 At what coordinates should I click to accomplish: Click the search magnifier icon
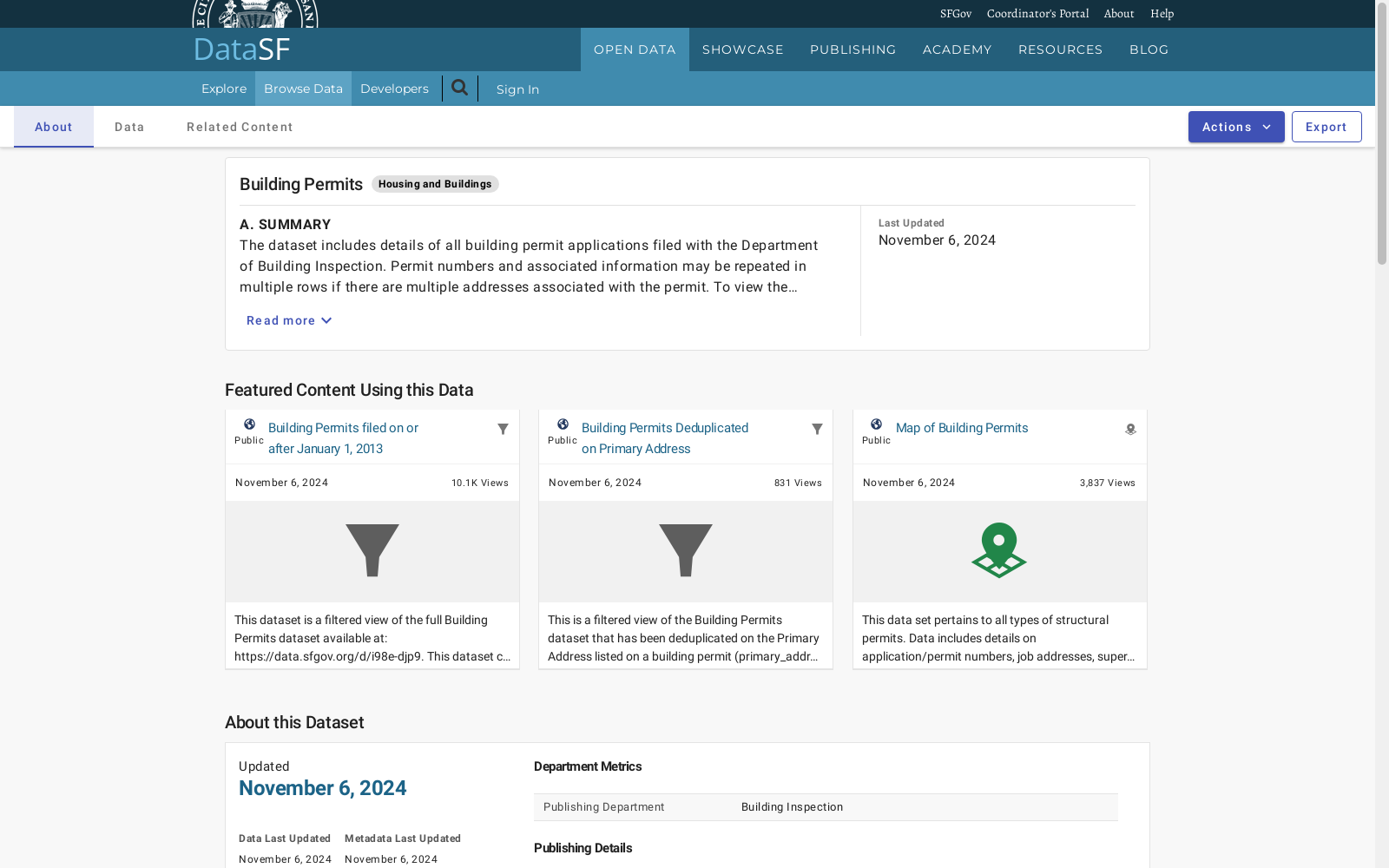[460, 88]
